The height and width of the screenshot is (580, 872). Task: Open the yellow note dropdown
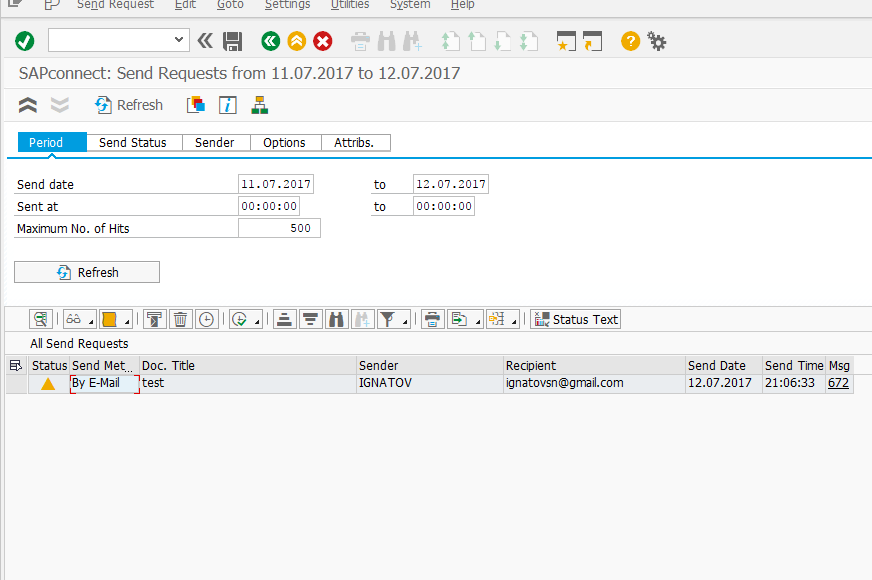click(x=116, y=319)
